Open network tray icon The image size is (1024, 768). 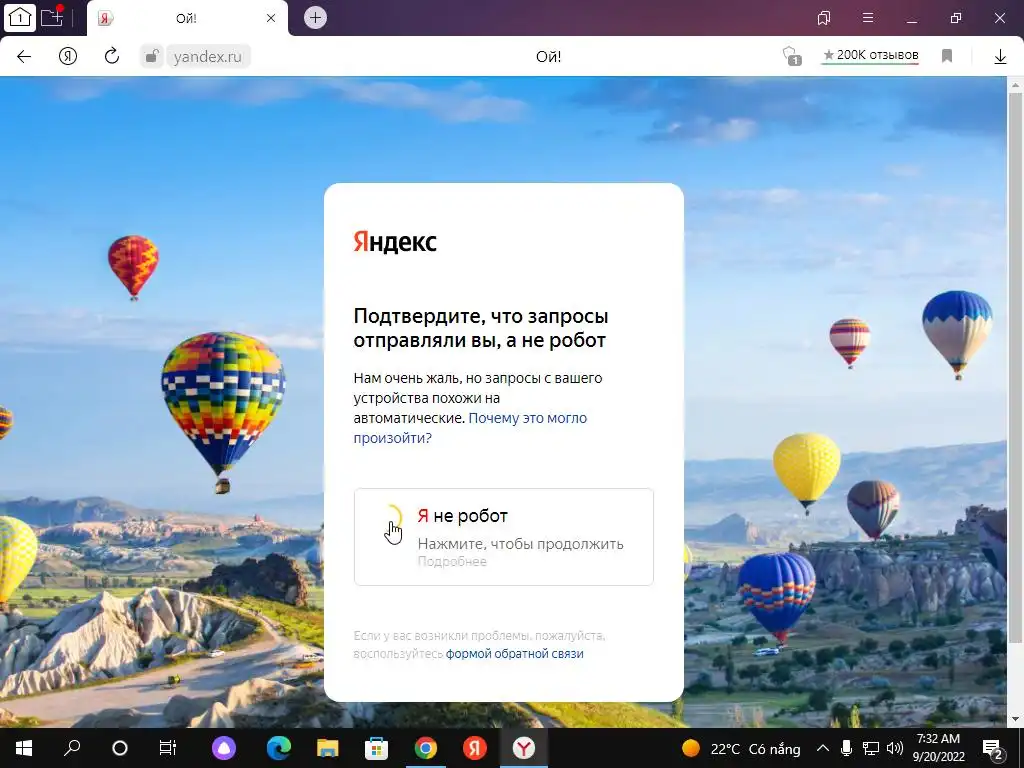coord(871,748)
